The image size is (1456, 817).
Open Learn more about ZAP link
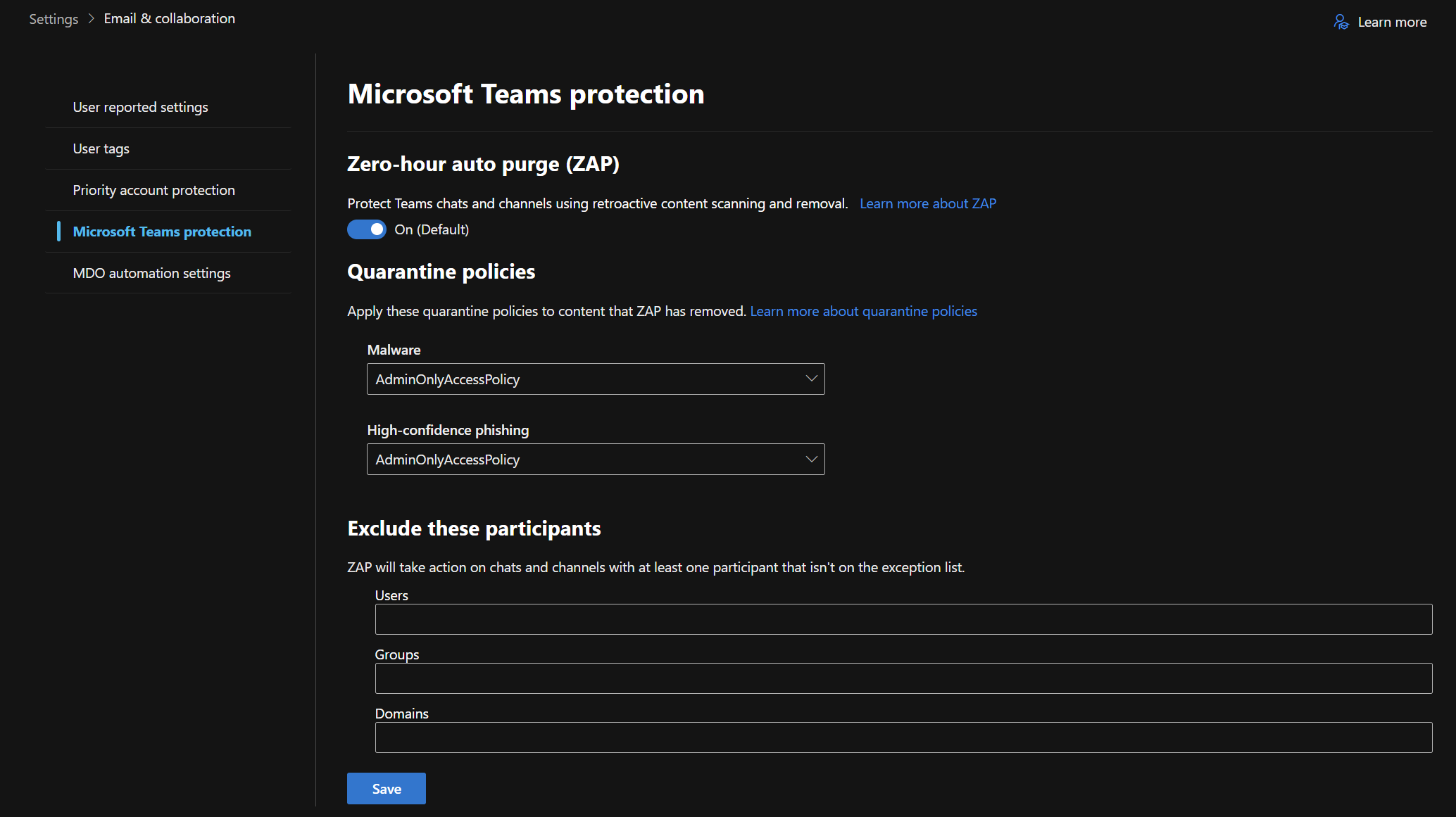pos(927,203)
